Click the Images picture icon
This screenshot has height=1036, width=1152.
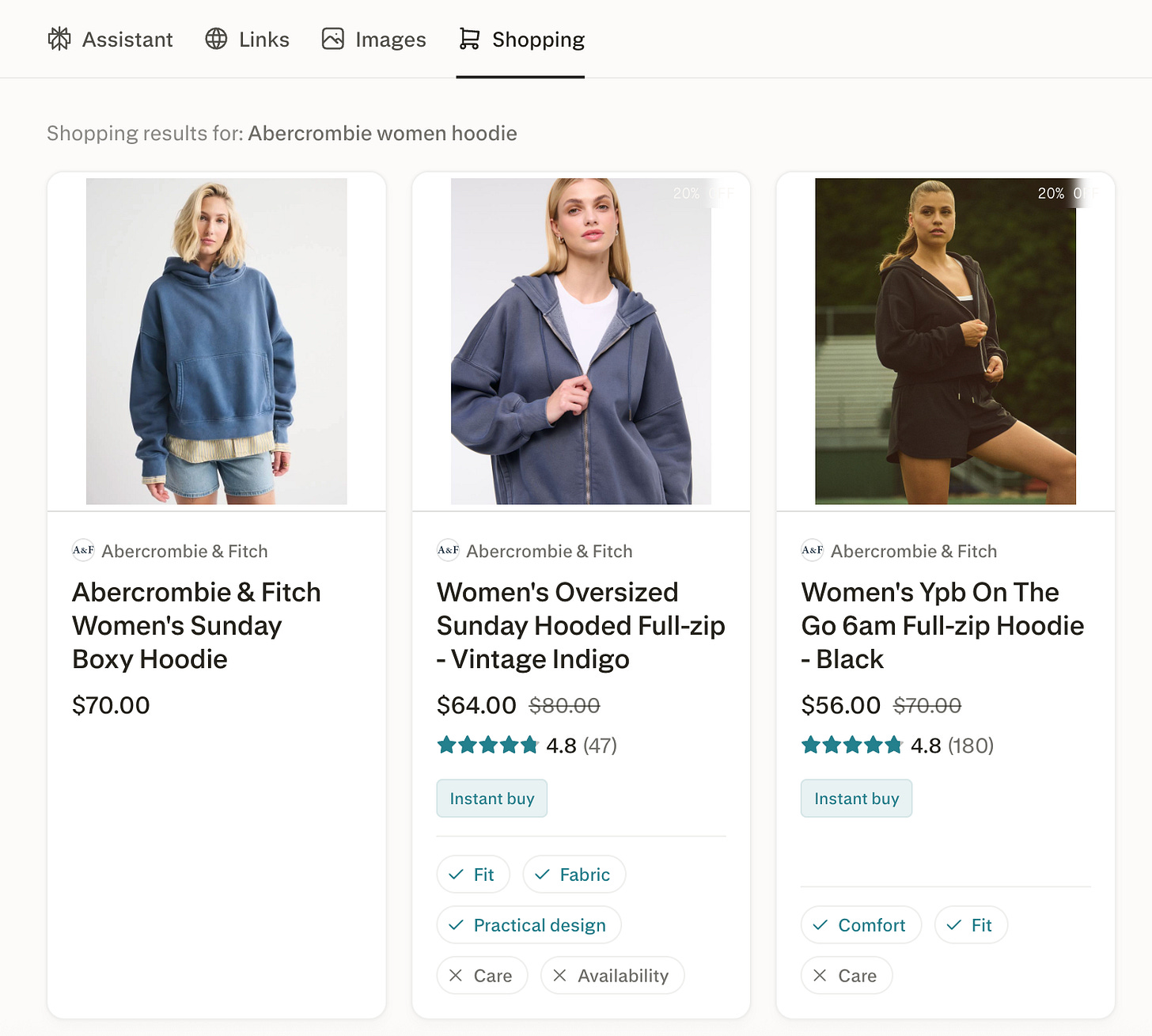(333, 39)
